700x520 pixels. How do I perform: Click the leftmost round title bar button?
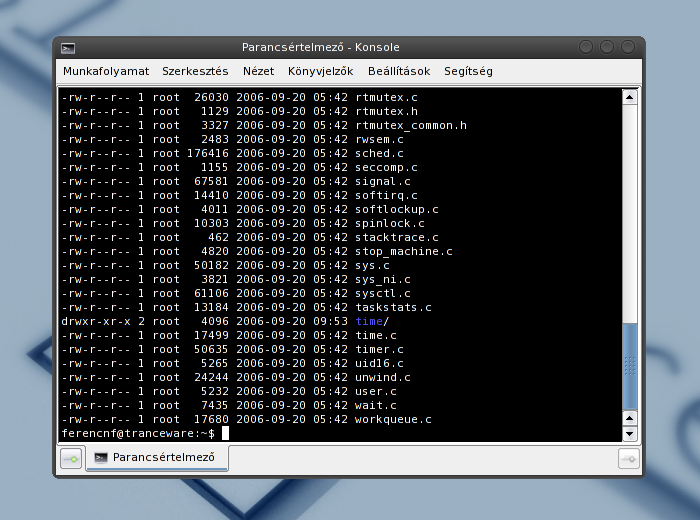click(x=586, y=47)
